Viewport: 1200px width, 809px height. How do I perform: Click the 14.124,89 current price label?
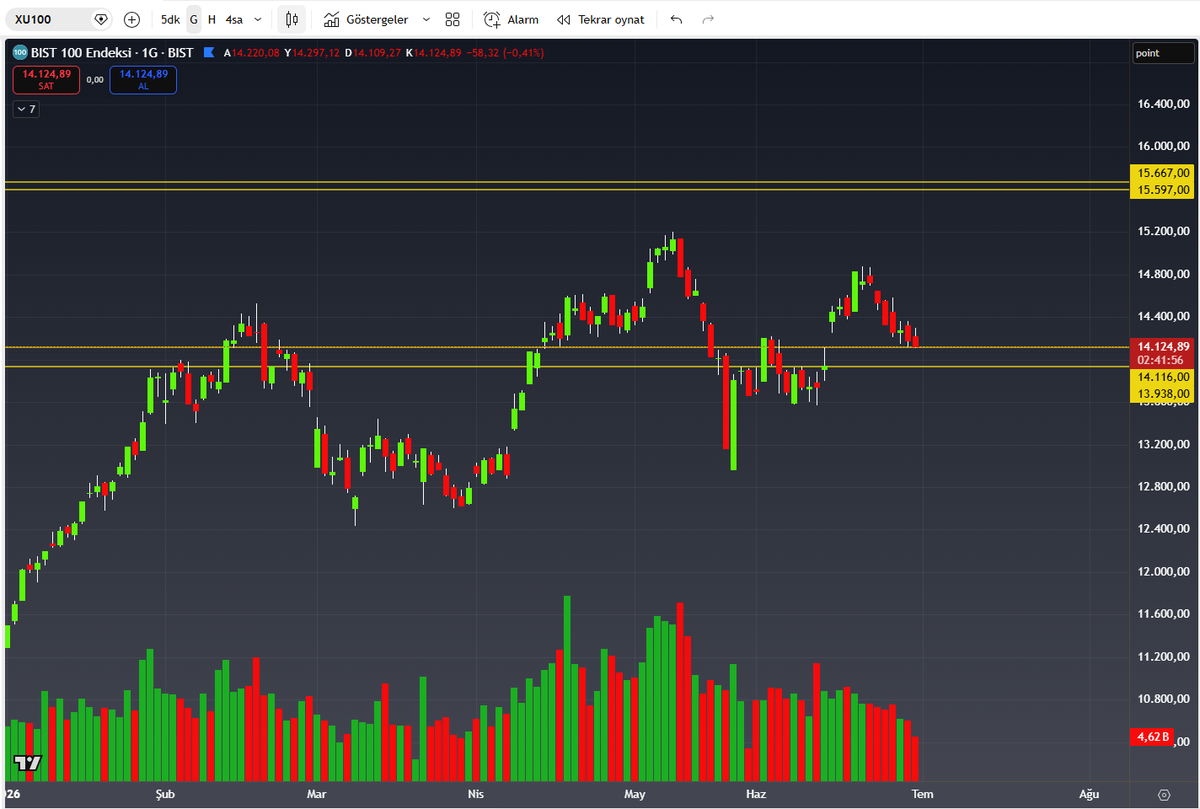(x=1161, y=346)
